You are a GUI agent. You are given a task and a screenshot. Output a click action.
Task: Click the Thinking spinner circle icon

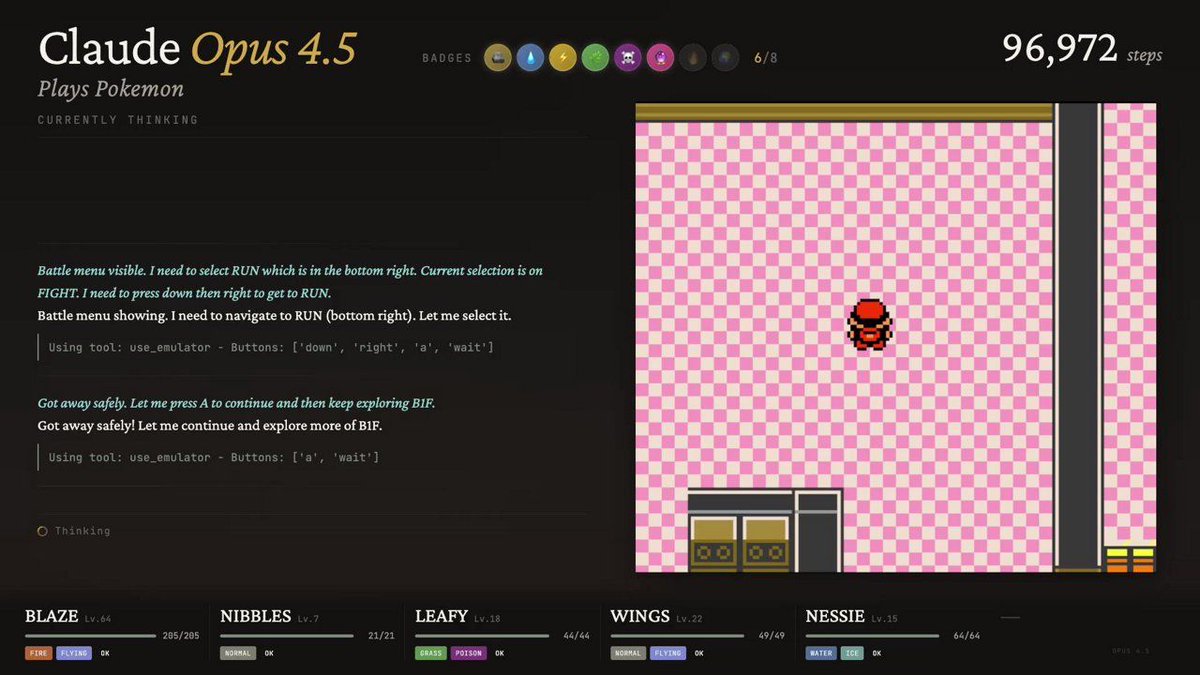click(42, 531)
